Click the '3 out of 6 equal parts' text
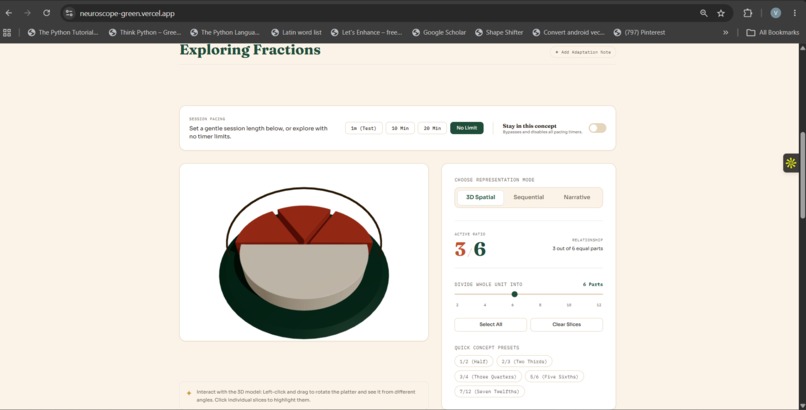Image resolution: width=806 pixels, height=410 pixels. [577, 249]
